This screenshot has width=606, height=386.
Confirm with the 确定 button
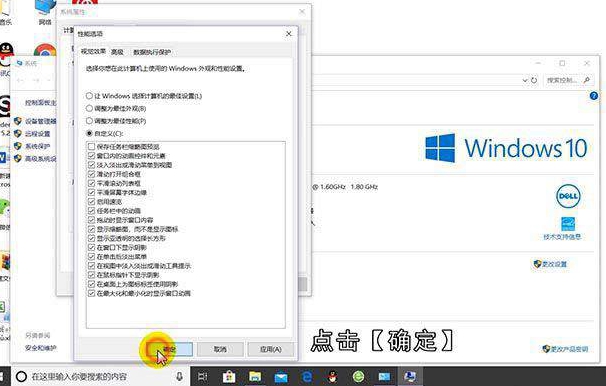(170, 349)
